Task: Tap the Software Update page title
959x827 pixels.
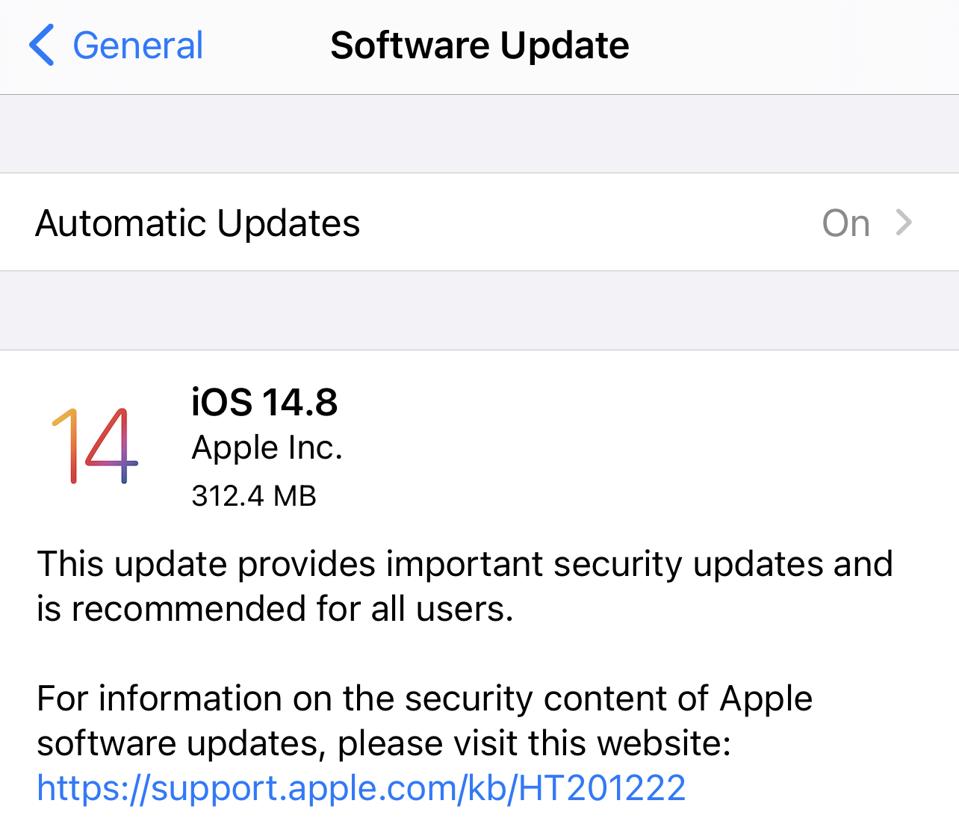Action: [x=479, y=46]
